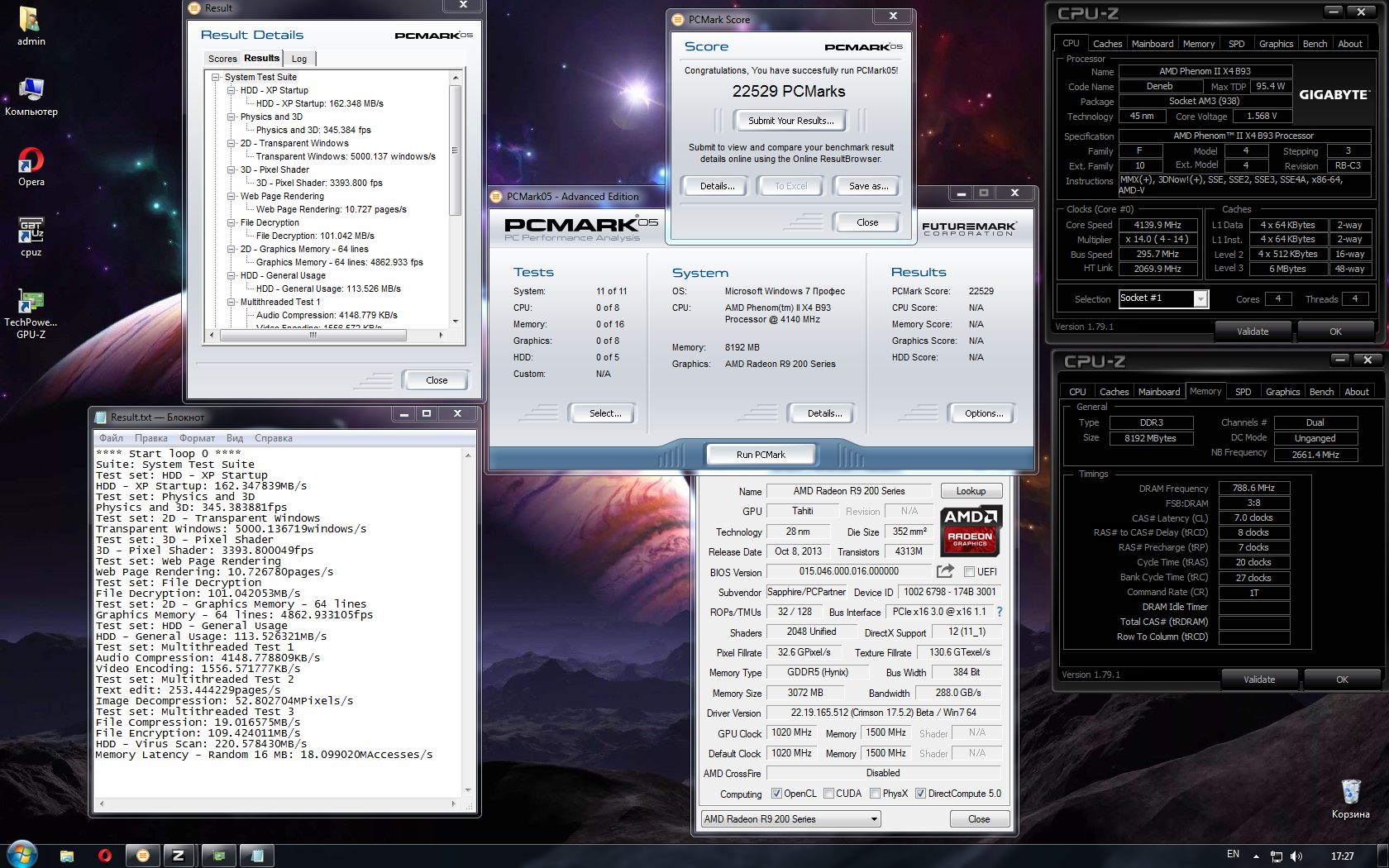Viewport: 1389px width, 868px height.
Task: Open the admin folder desktop icon
Action: click(x=31, y=26)
